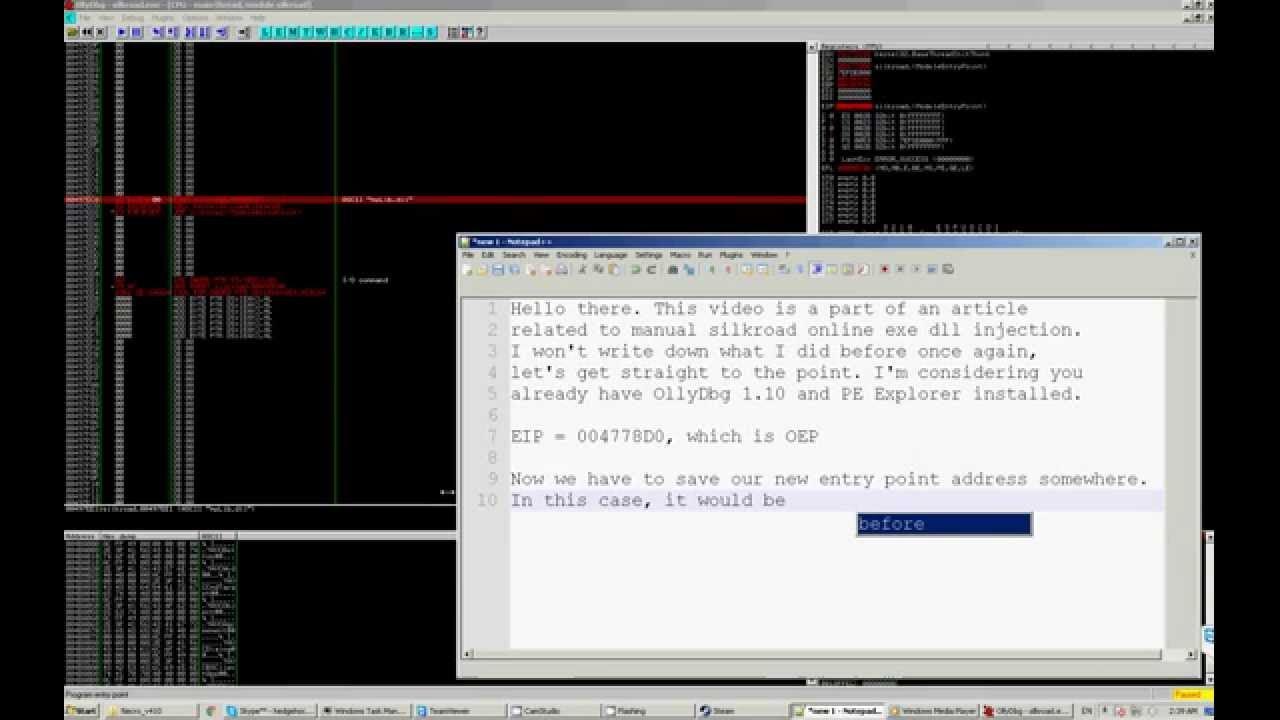
Task: Click the Open file icon in Notepad++
Action: 483,270
